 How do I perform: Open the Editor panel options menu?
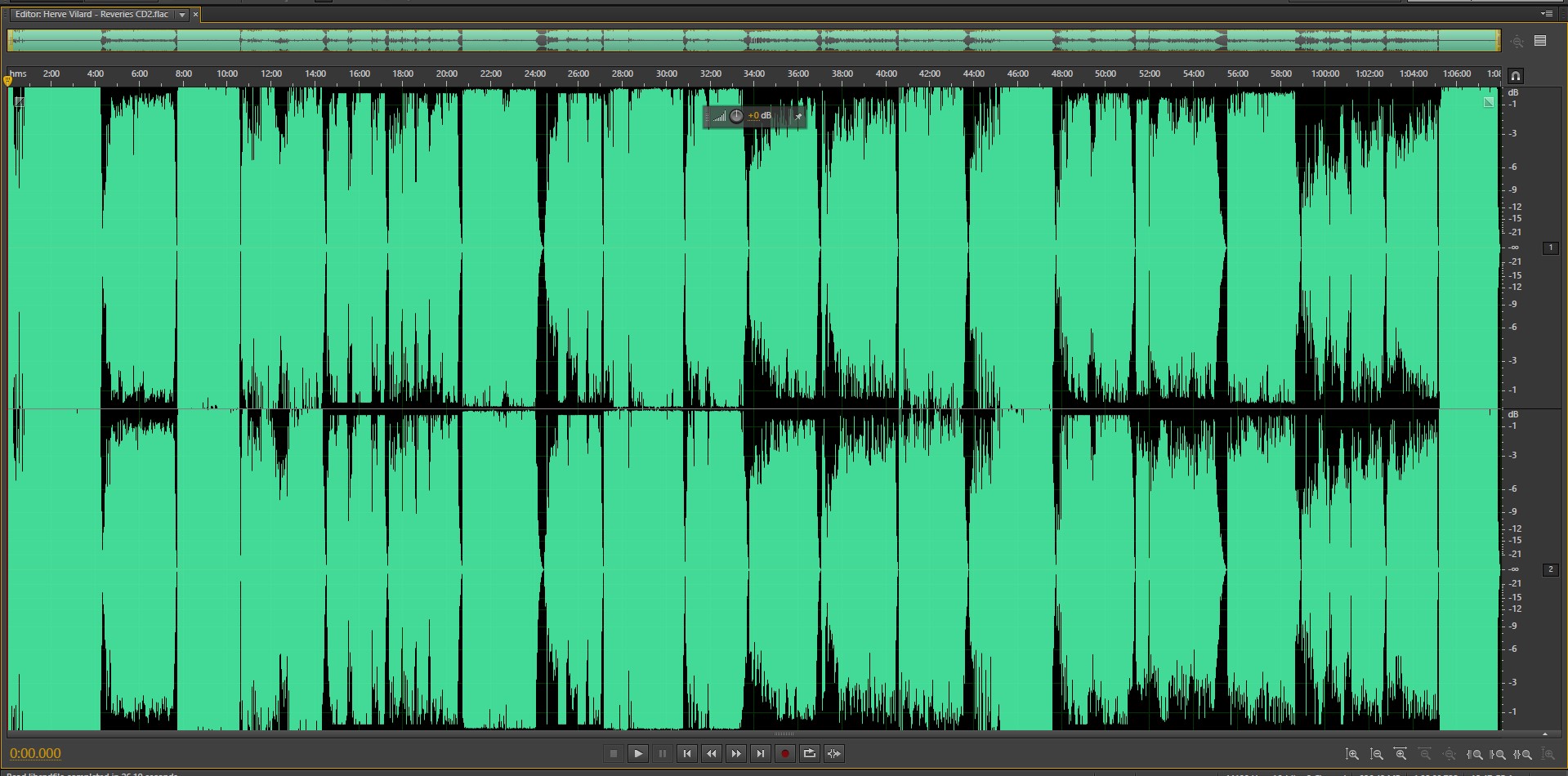[1546, 14]
